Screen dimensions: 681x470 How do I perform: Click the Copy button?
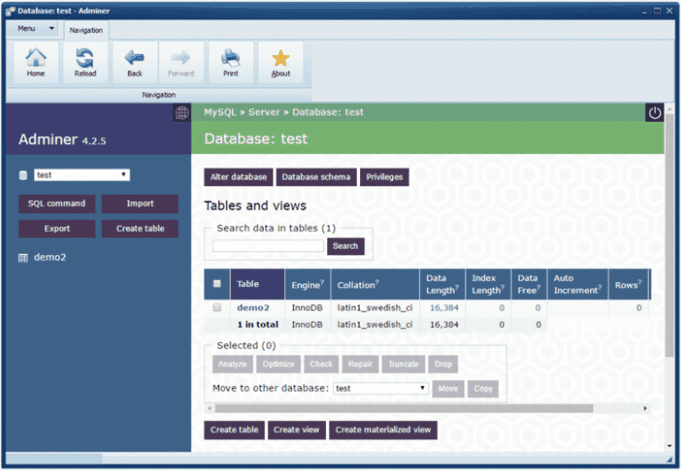pyautogui.click(x=483, y=389)
